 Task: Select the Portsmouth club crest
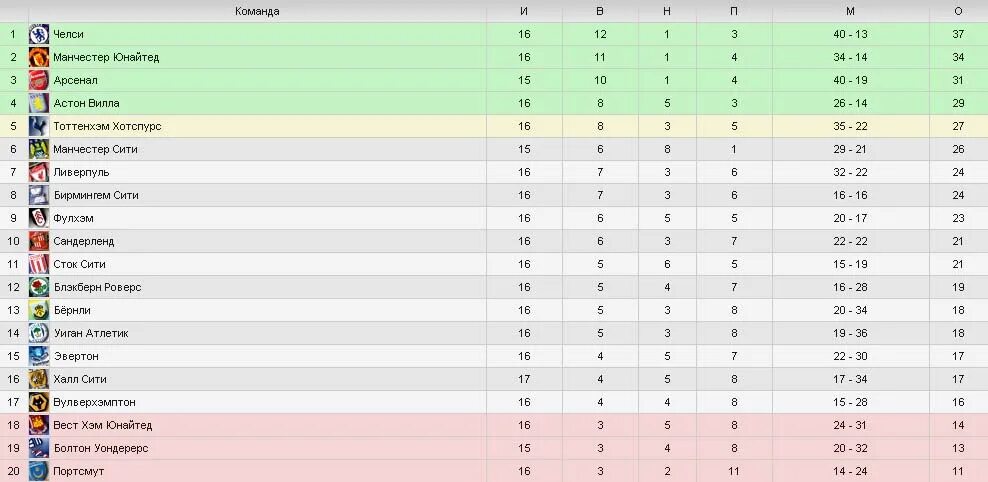[x=38, y=471]
